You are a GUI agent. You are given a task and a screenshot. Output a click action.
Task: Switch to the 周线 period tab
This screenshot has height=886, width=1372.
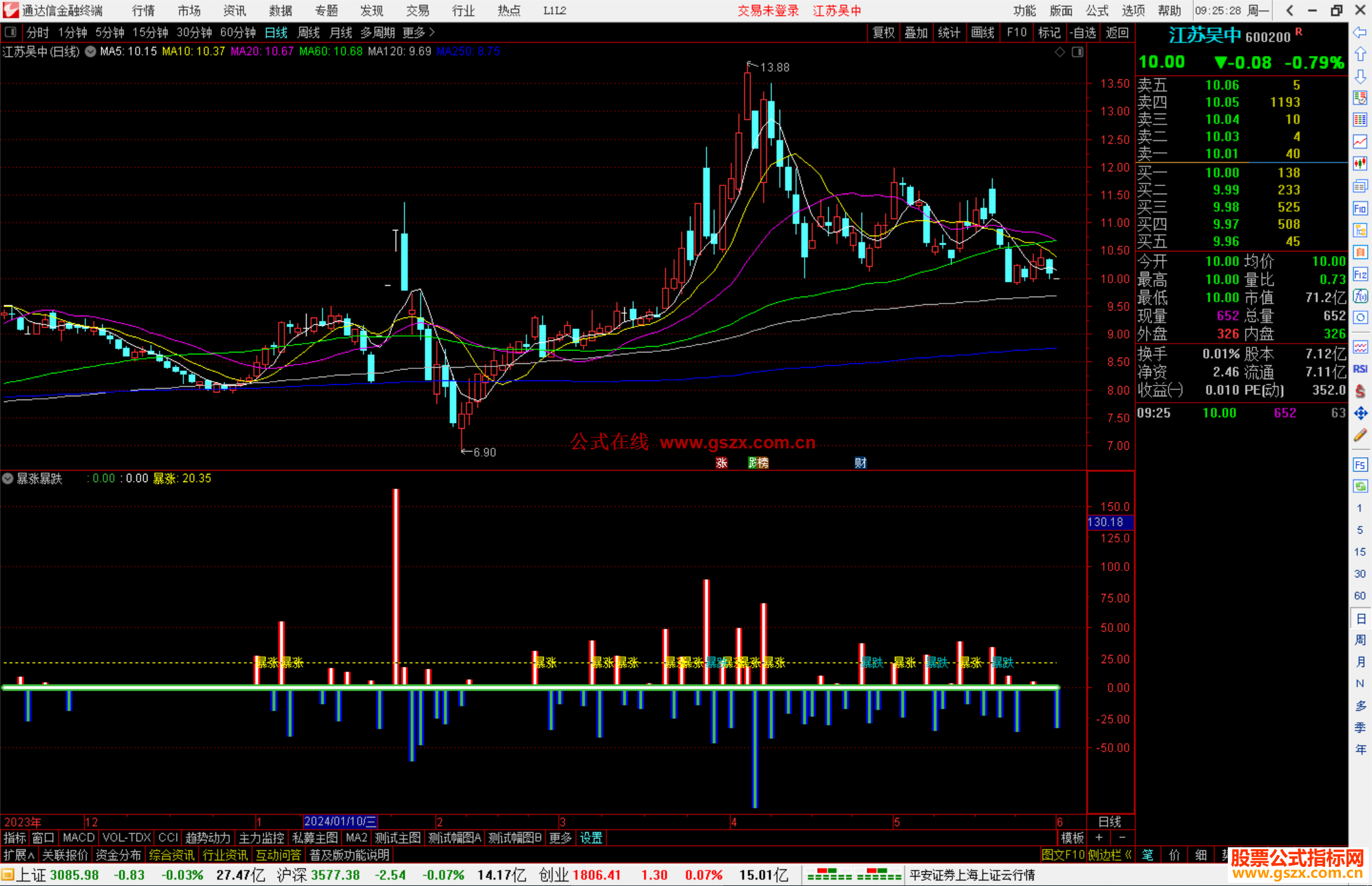(308, 32)
